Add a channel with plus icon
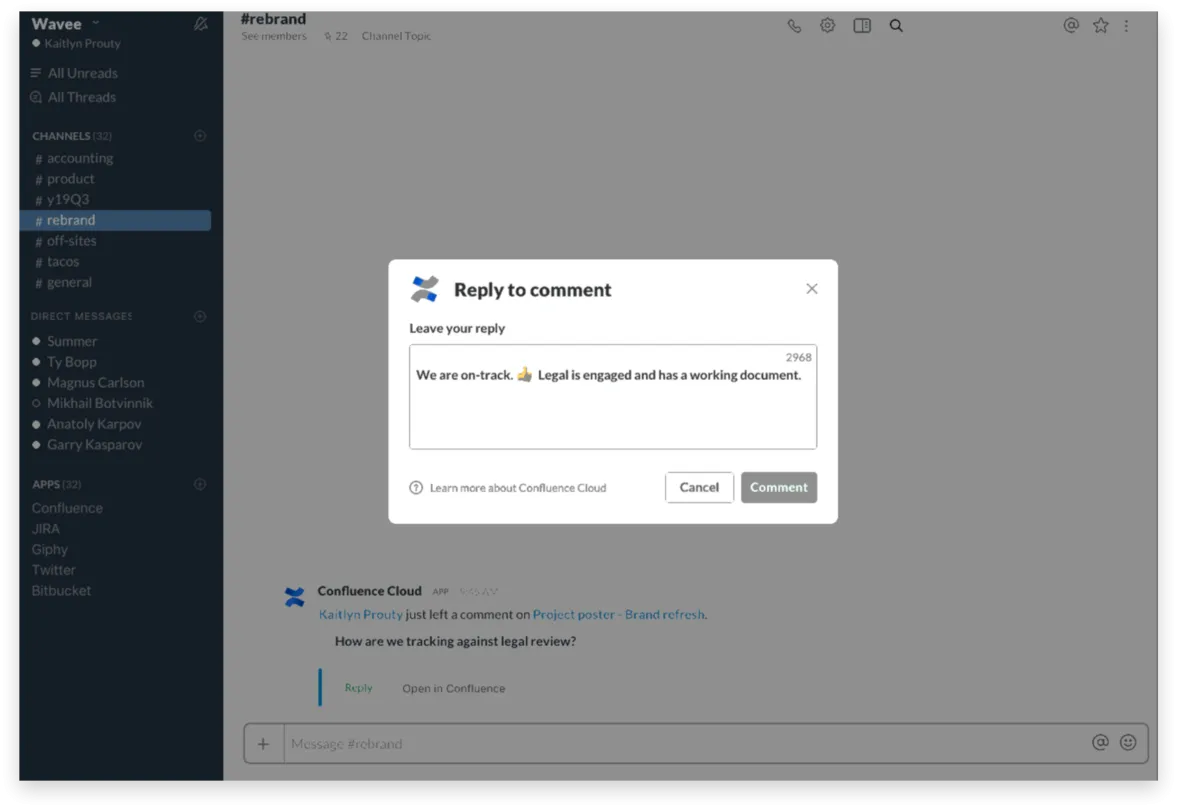 [x=200, y=136]
